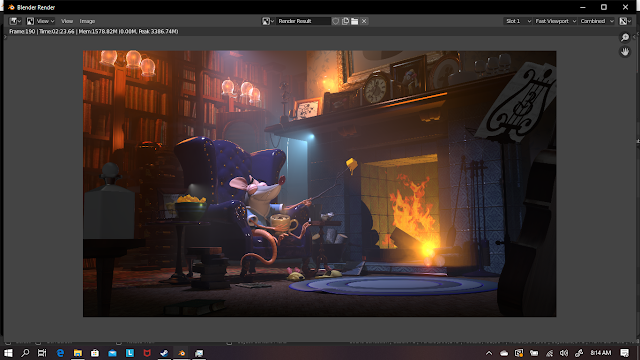Screen dimensions: 640x360
Task: Click the new image icon
Action: 345,21
